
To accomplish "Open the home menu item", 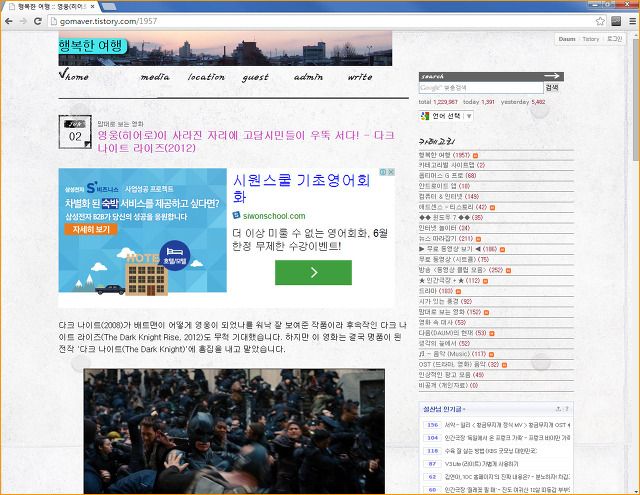I will (x=74, y=75).
